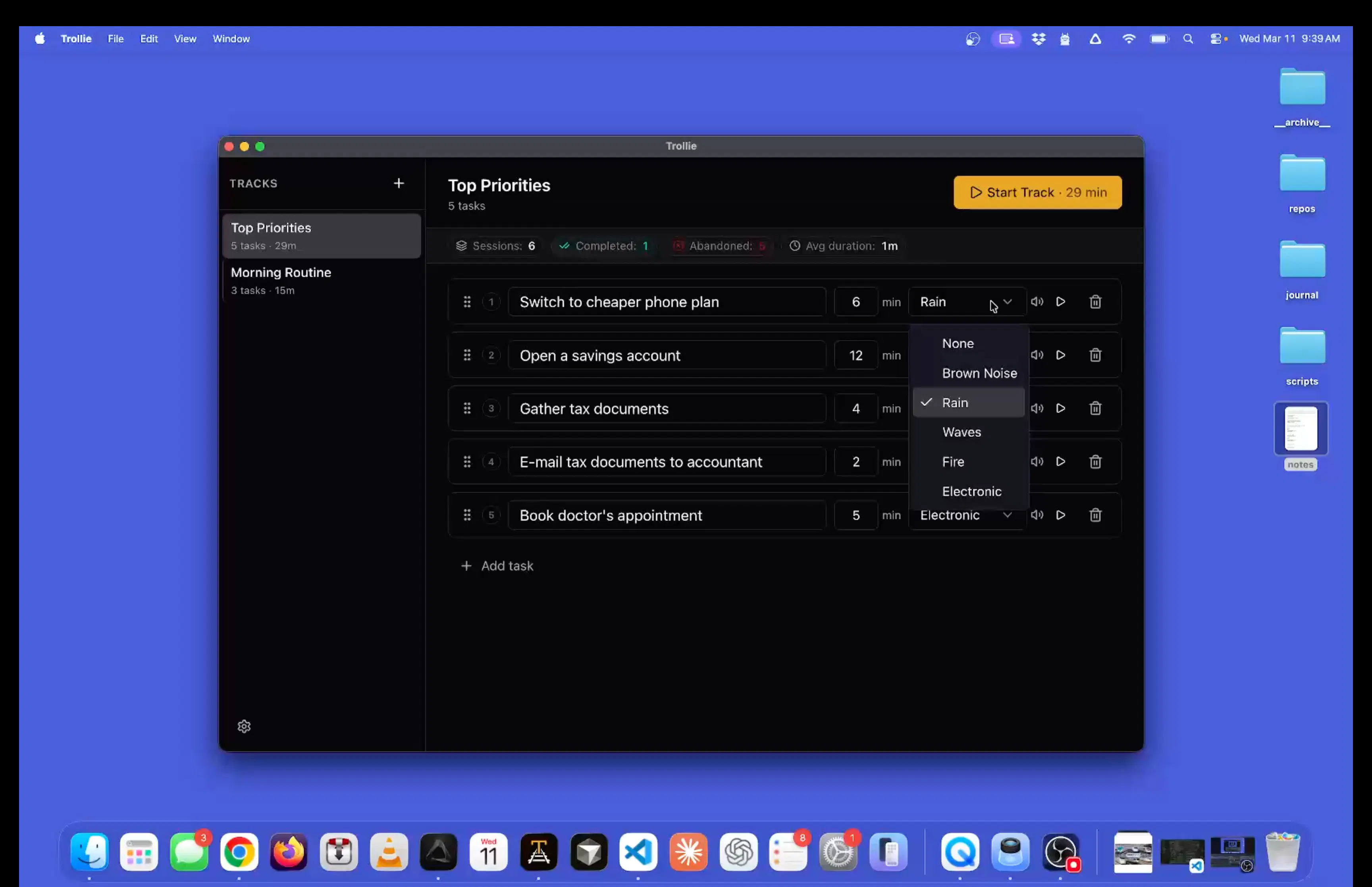The image size is (1372, 887).
Task: Edit the Open a savings account name field
Action: (667, 355)
